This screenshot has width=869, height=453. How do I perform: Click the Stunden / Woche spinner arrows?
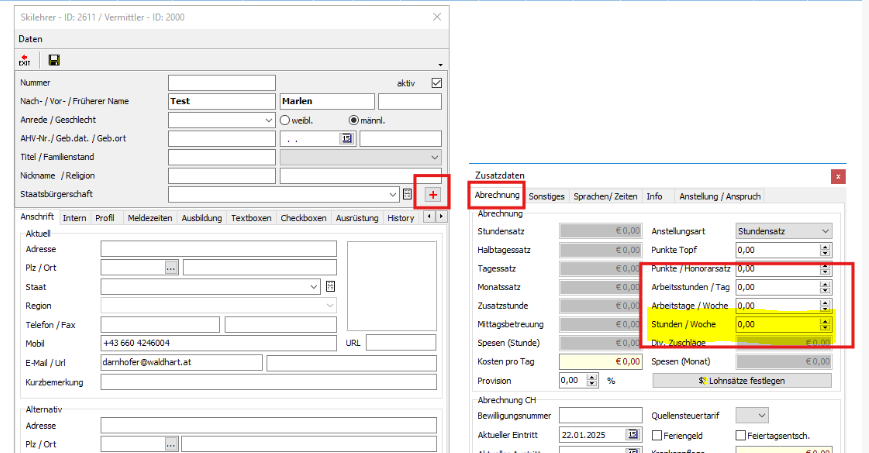[824, 325]
